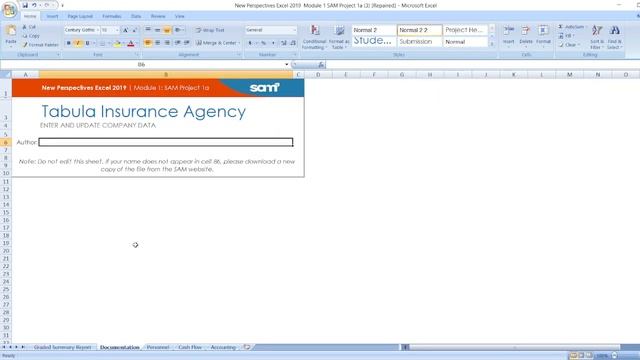Set vertical alignment to Middle Align
Screen dimensions: 640x360
(157, 30)
